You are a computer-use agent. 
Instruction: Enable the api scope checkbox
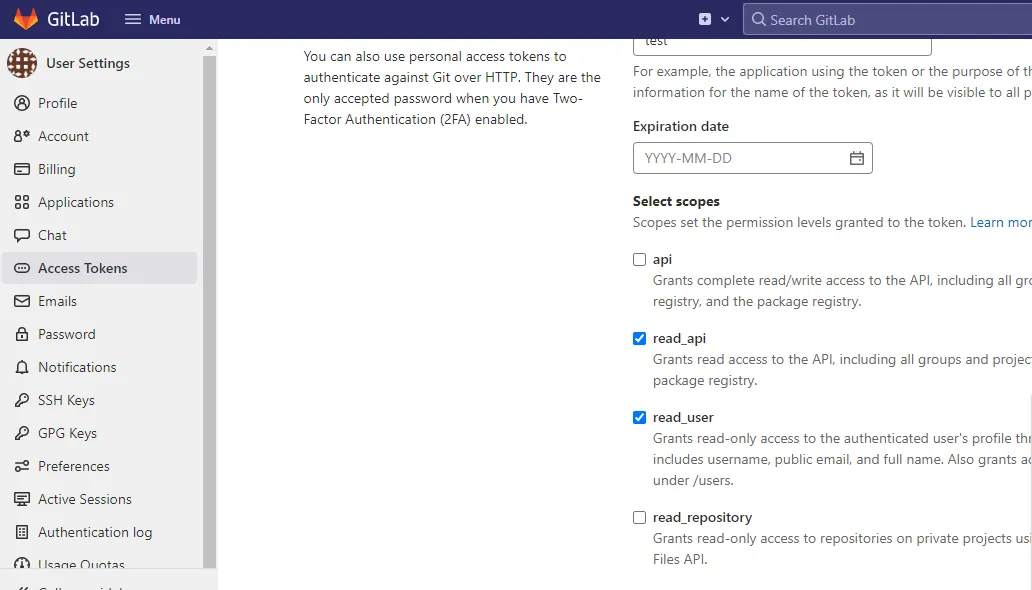[639, 259]
